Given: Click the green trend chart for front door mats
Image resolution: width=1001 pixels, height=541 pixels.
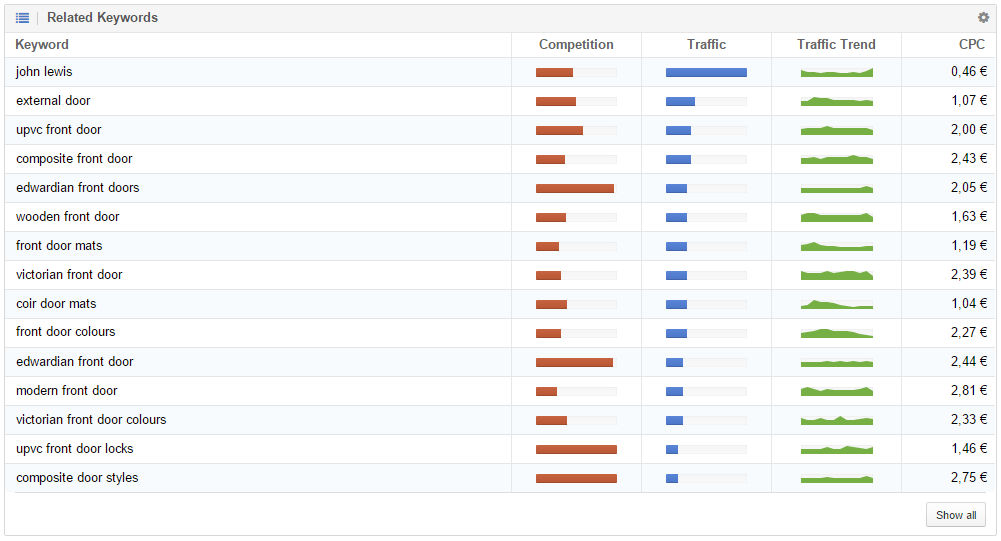Looking at the screenshot, I should [836, 246].
